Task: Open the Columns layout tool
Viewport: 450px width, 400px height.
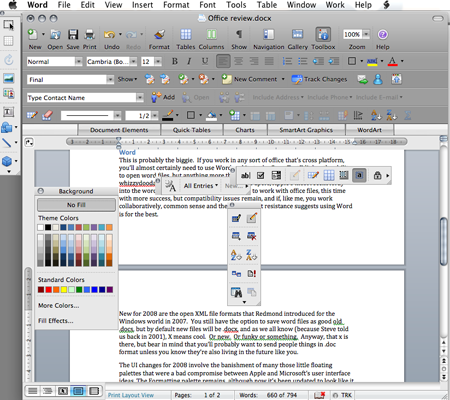Action: [x=211, y=35]
